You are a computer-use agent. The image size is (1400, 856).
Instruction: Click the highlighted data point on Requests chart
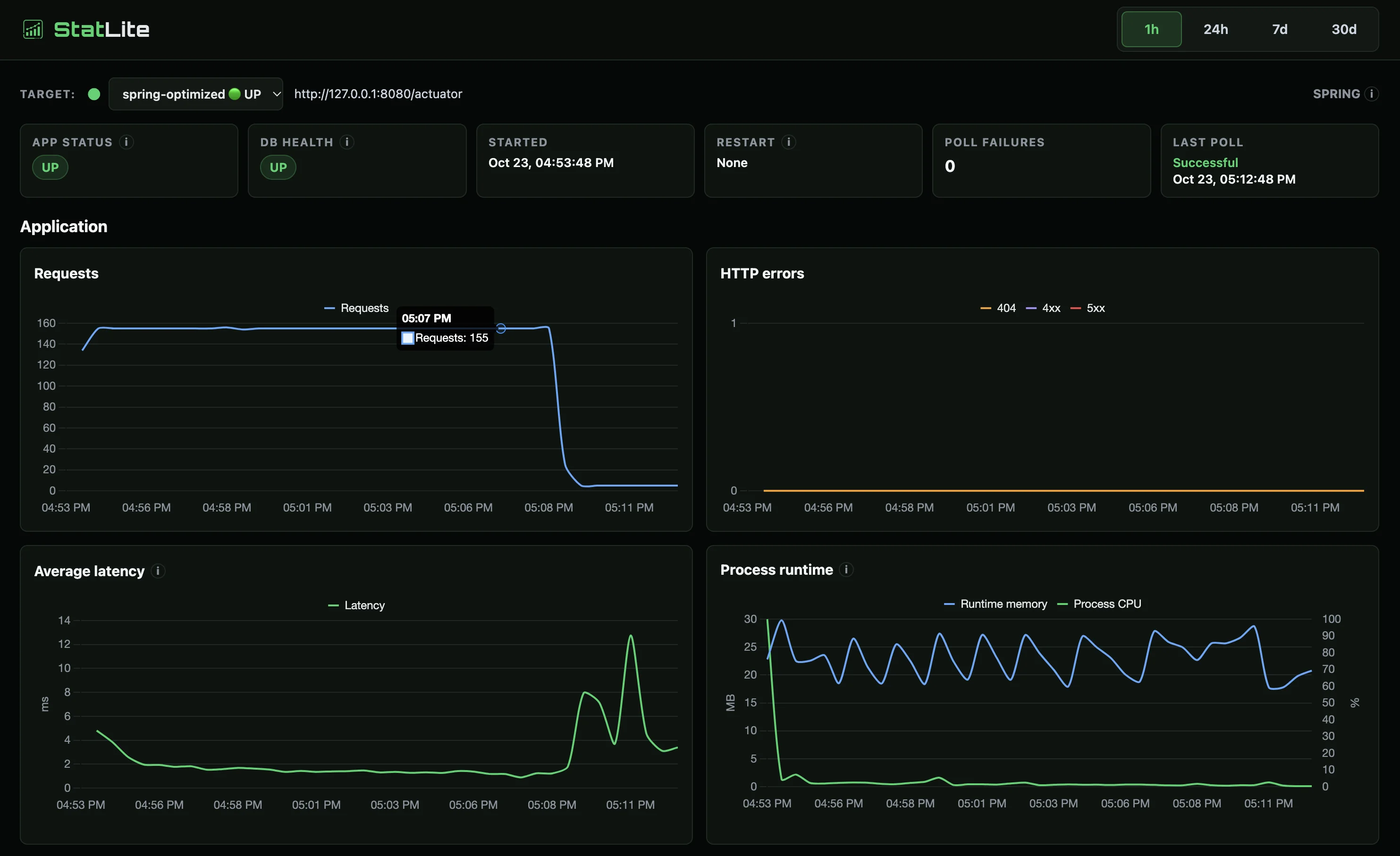[501, 328]
